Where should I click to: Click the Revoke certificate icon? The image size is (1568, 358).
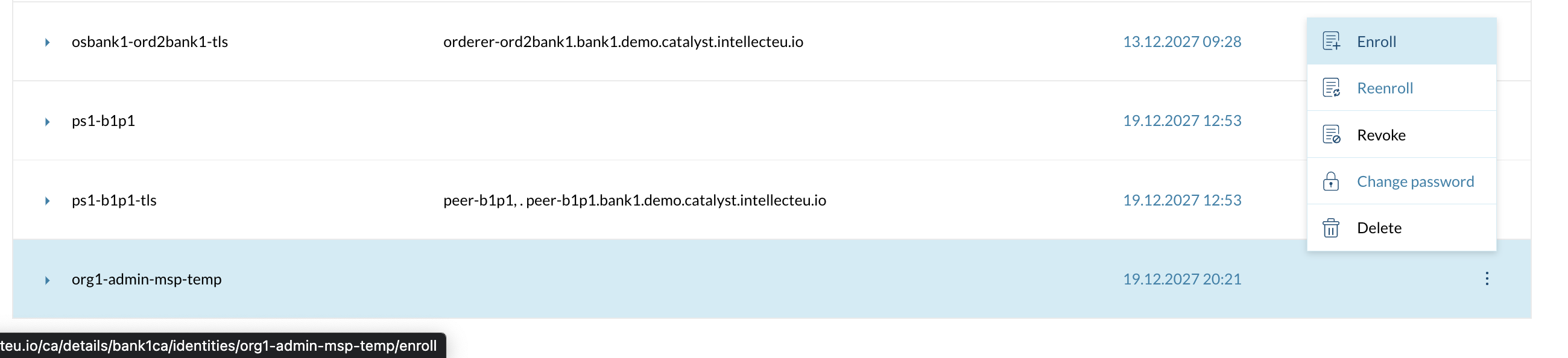1332,134
